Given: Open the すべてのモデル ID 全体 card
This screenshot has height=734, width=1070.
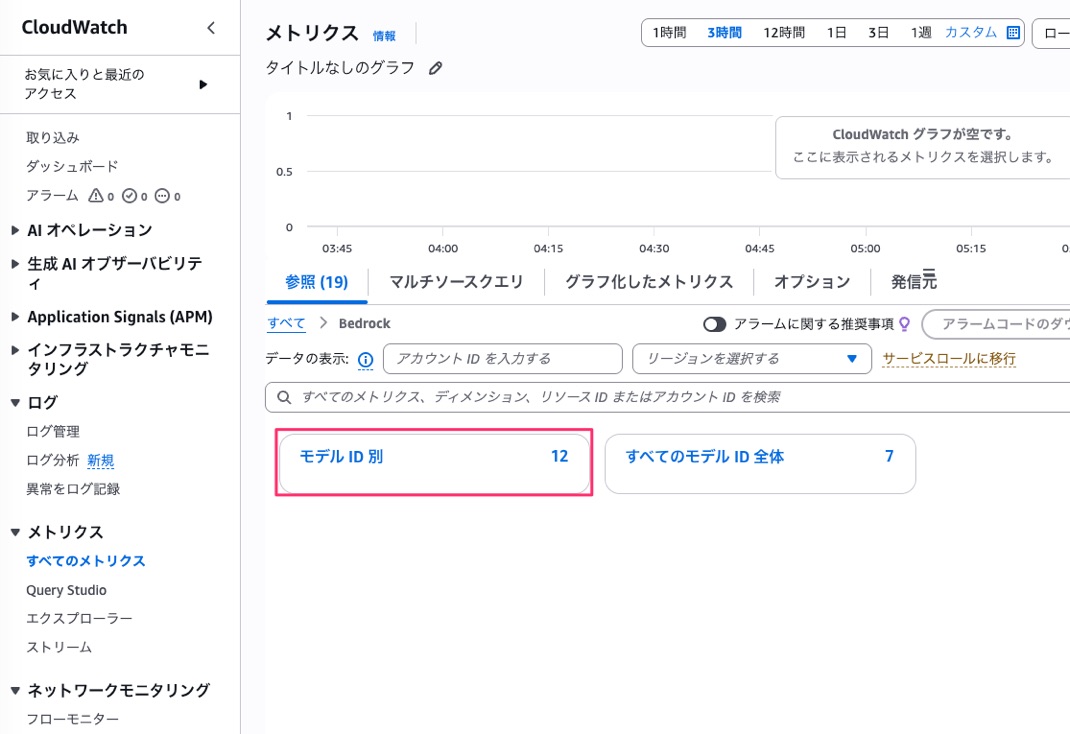Looking at the screenshot, I should (760, 464).
